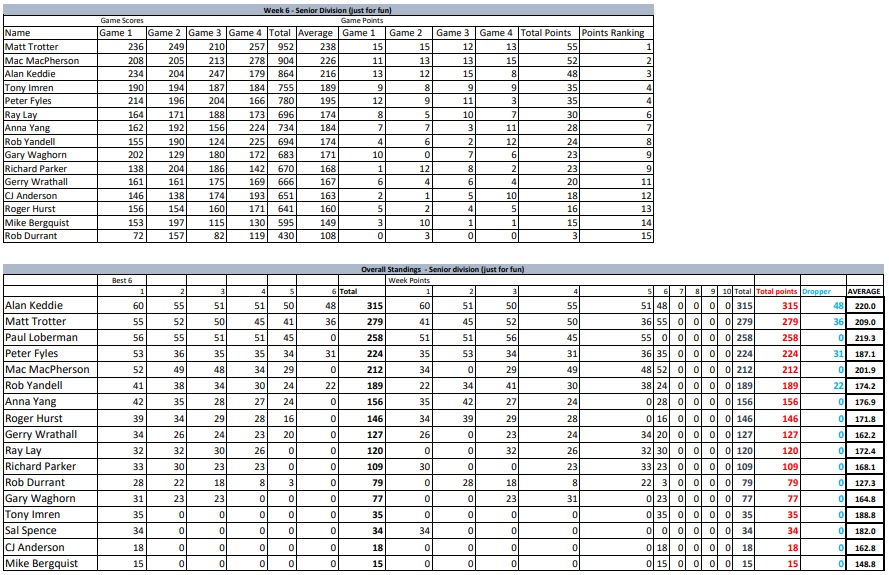The width and height of the screenshot is (889, 575).
Task: Select Gerry Wrathall's overall average 162.2
Action: coord(865,435)
